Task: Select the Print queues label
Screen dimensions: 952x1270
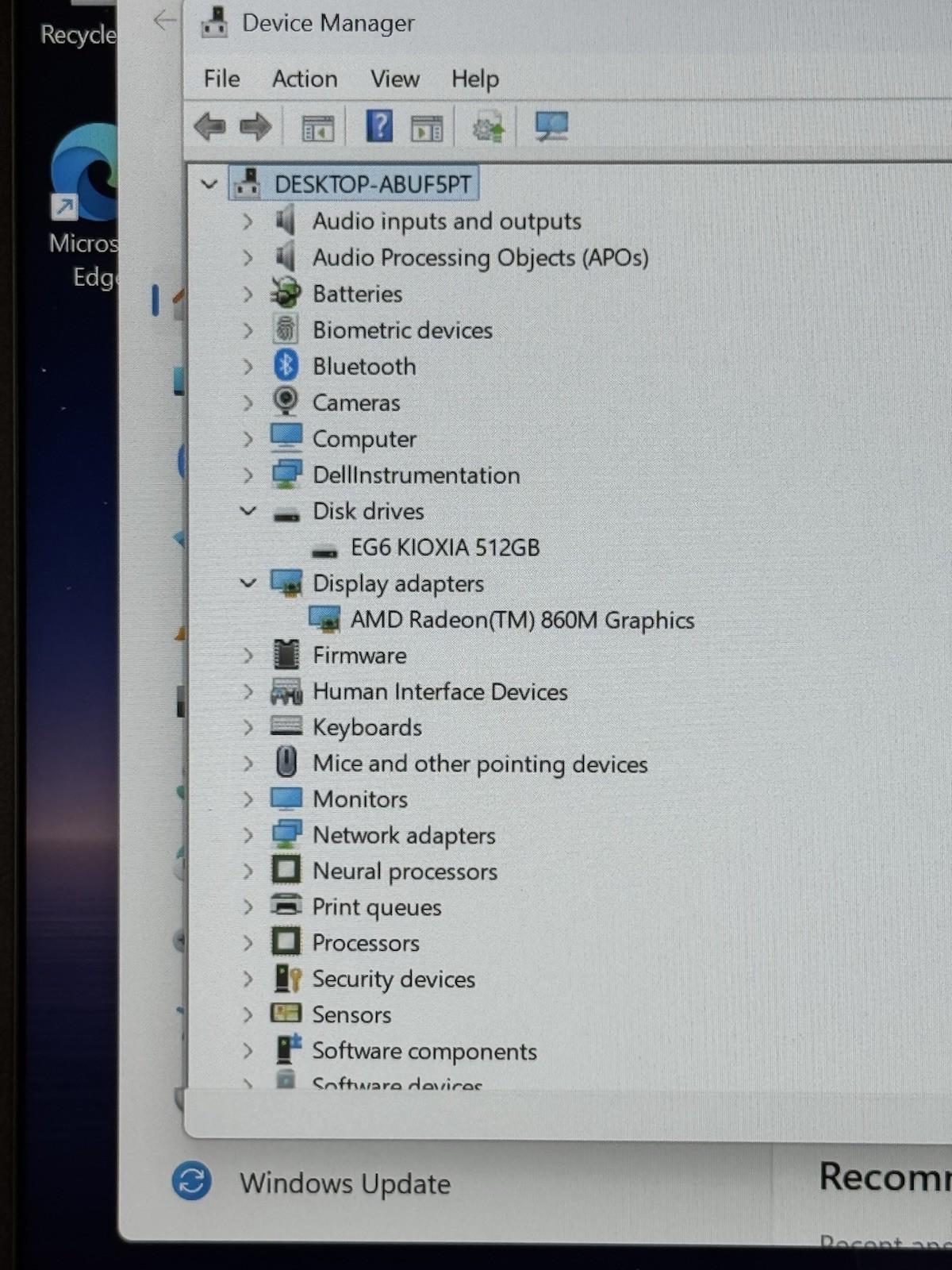Action: point(377,907)
